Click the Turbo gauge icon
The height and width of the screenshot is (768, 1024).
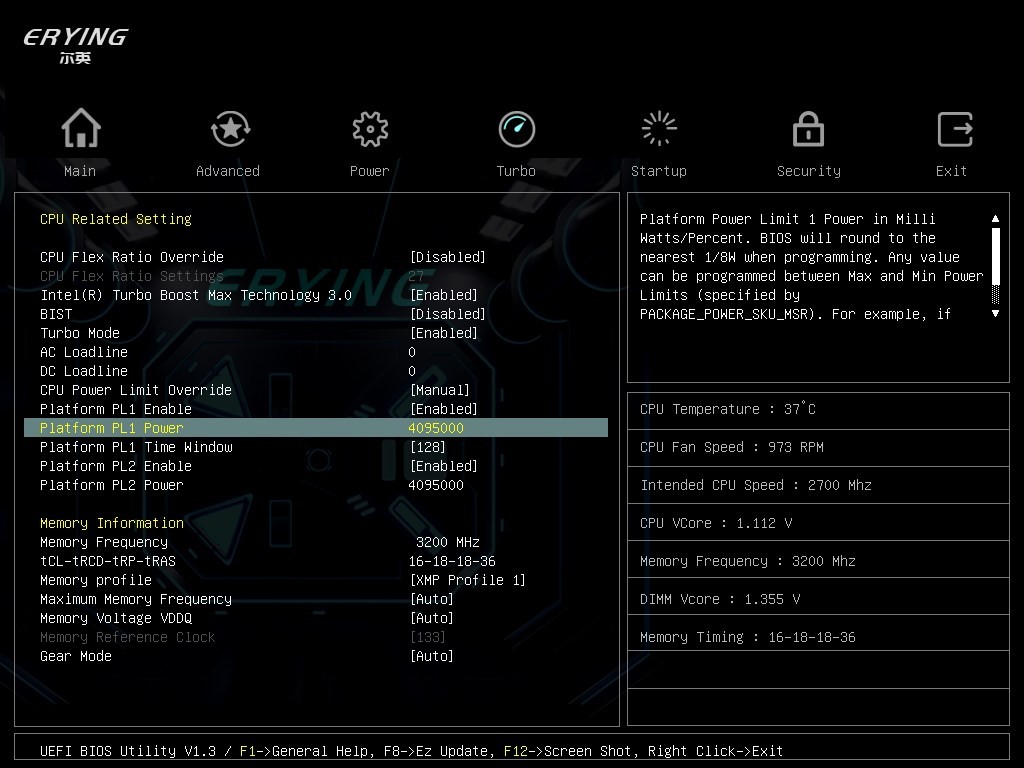(x=516, y=129)
